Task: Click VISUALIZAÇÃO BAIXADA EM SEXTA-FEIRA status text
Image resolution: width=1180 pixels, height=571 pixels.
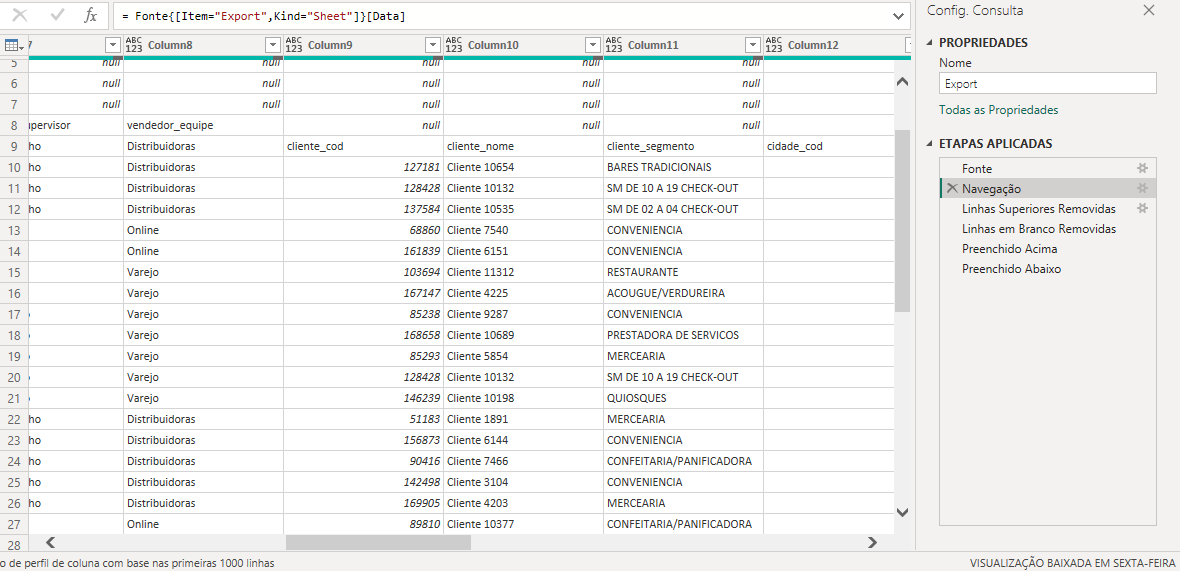Action: pos(1072,563)
